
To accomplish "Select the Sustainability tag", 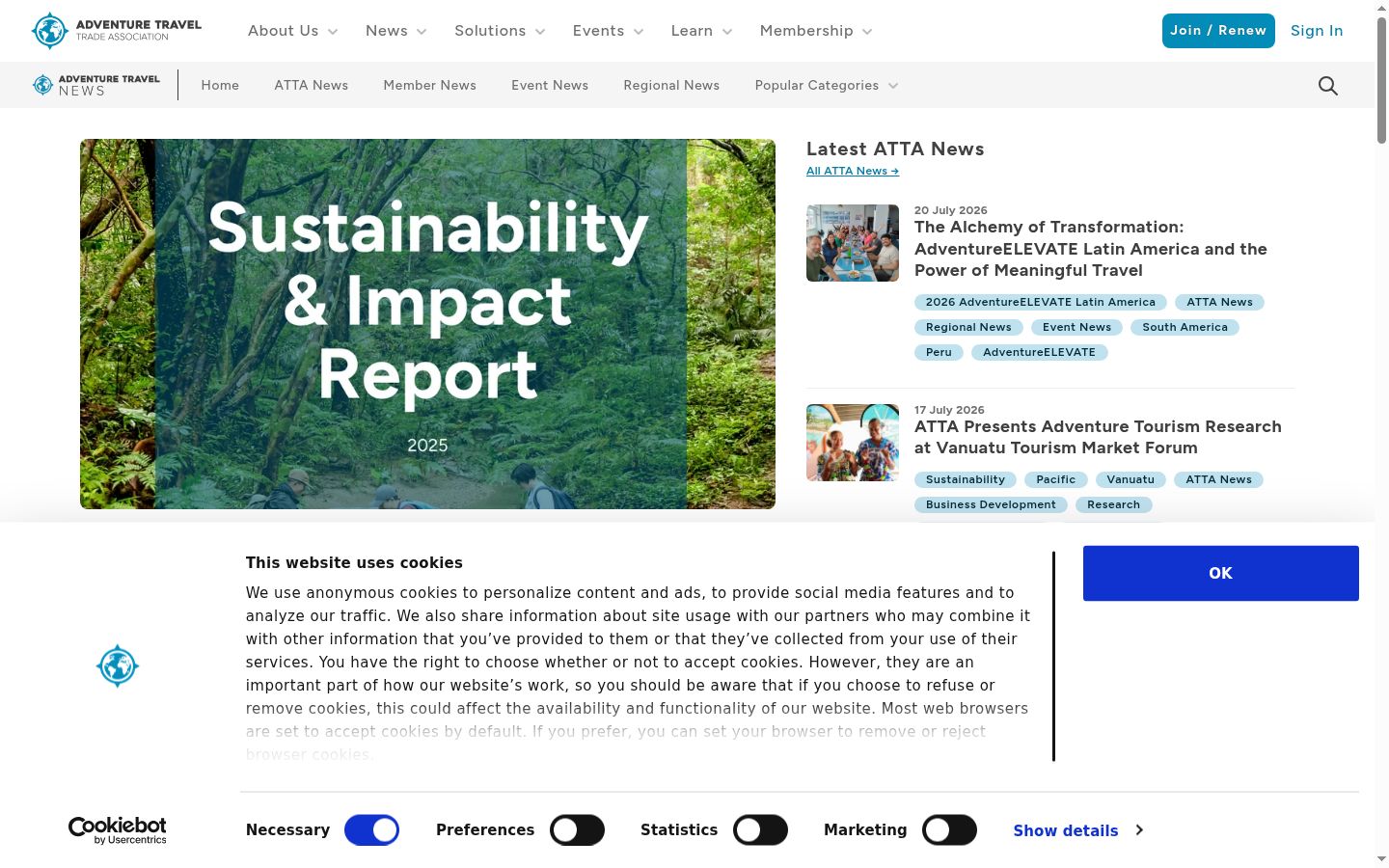I will tap(966, 479).
